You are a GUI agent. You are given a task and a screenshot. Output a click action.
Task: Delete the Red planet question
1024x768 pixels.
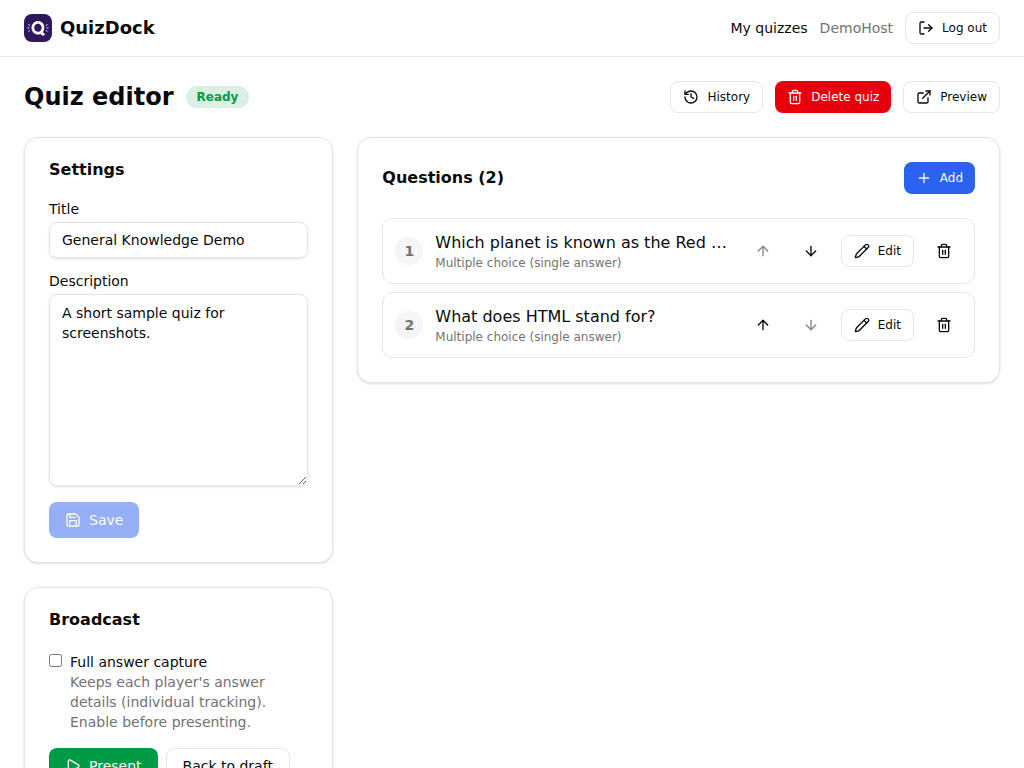click(944, 251)
